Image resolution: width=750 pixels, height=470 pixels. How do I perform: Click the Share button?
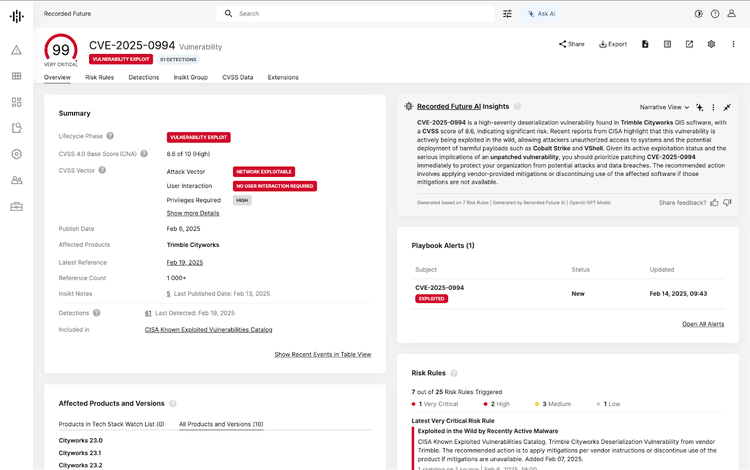[x=572, y=44]
